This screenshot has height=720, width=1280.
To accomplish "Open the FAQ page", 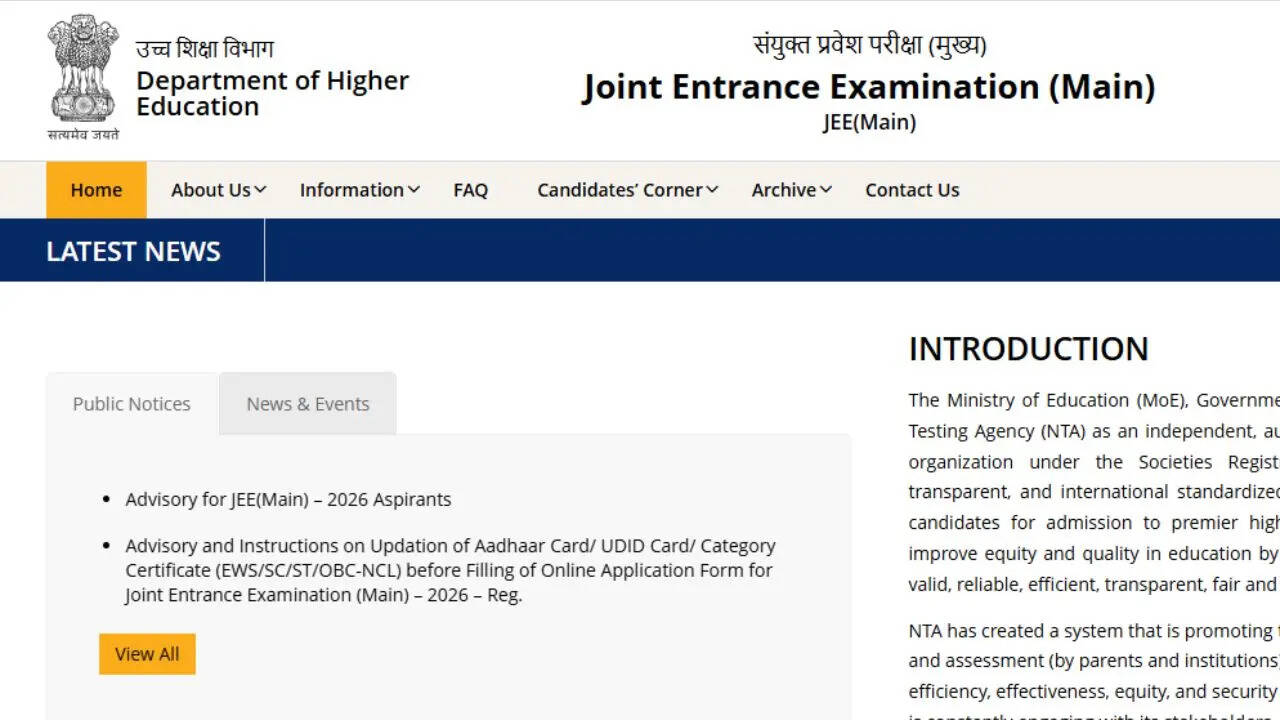I will click(470, 190).
